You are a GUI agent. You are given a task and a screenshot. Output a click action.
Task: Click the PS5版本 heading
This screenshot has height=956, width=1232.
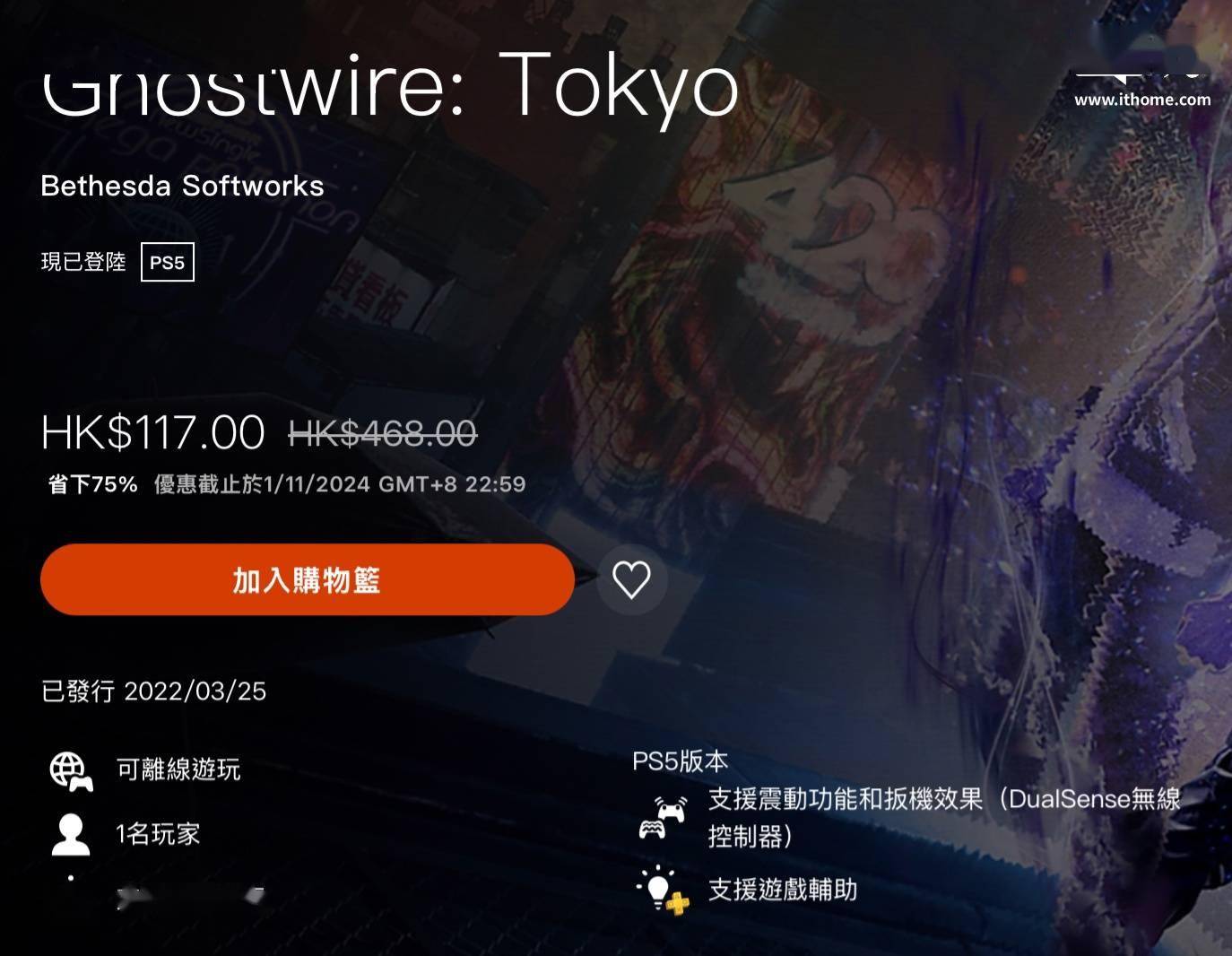(x=680, y=761)
